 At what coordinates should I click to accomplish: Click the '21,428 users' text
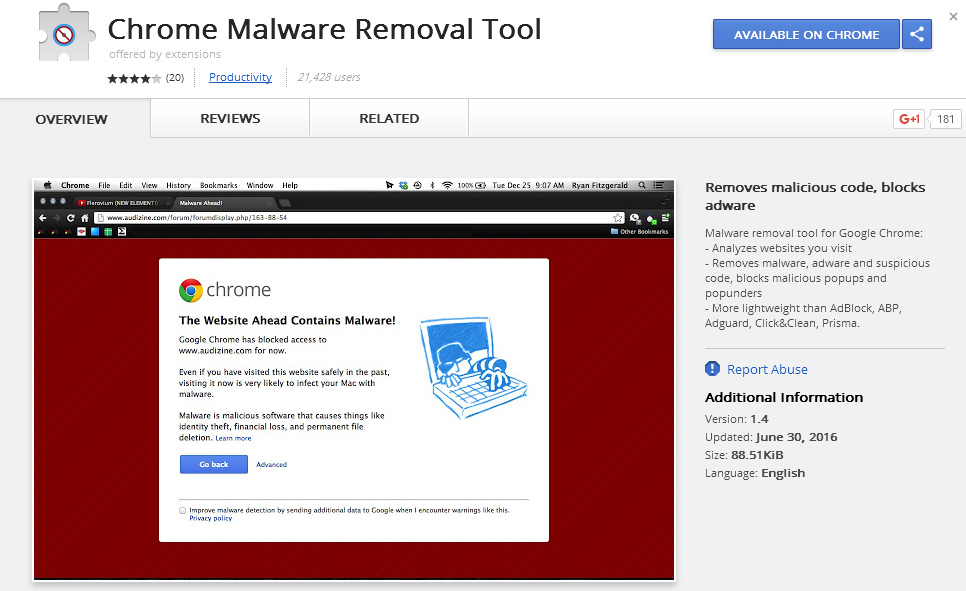pyautogui.click(x=329, y=77)
